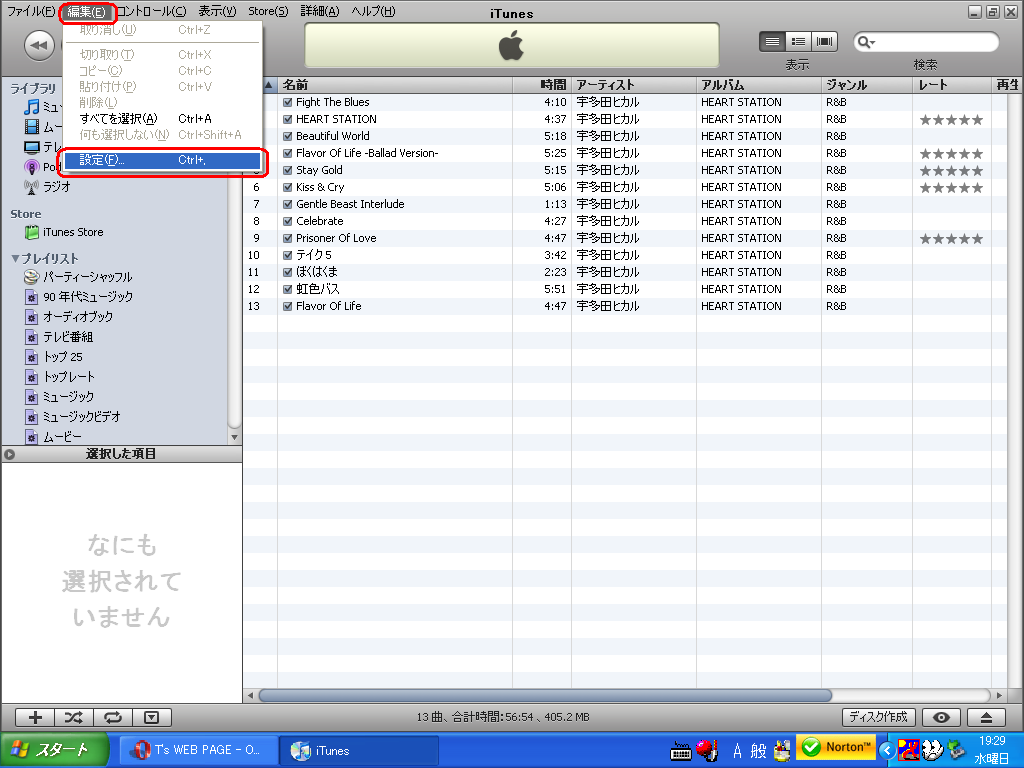This screenshot has height=768, width=1024.
Task: Switch to album grouped view mode
Action: [x=798, y=42]
